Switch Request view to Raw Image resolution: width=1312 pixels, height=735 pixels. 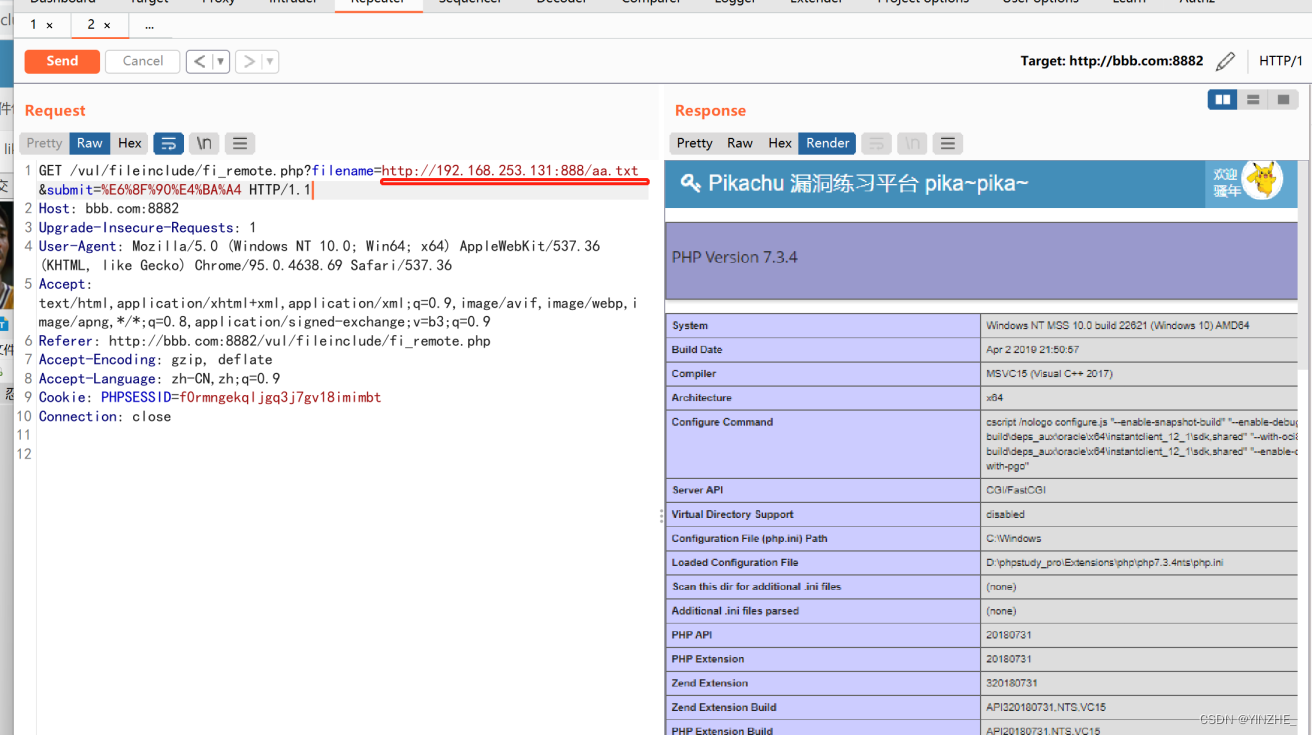(x=90, y=143)
